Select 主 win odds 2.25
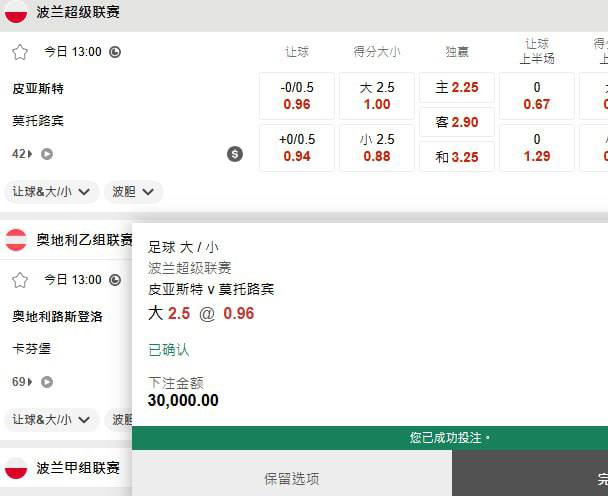This screenshot has height=496, width=608. [x=457, y=88]
